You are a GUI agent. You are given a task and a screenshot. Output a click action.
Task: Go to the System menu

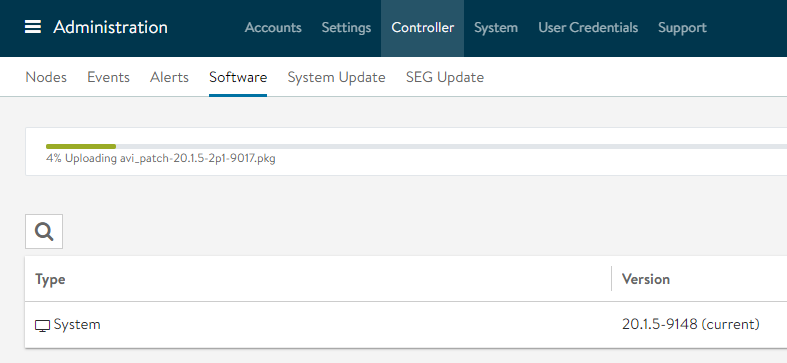coord(496,27)
